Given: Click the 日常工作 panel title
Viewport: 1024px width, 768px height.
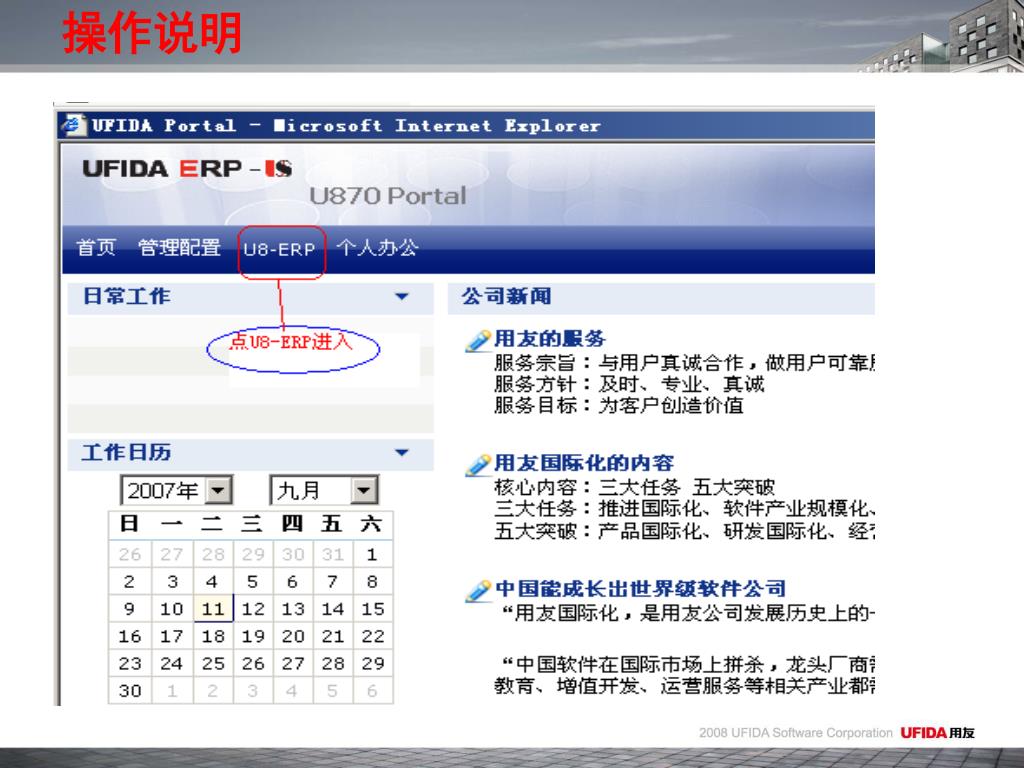Looking at the screenshot, I should coord(127,296).
